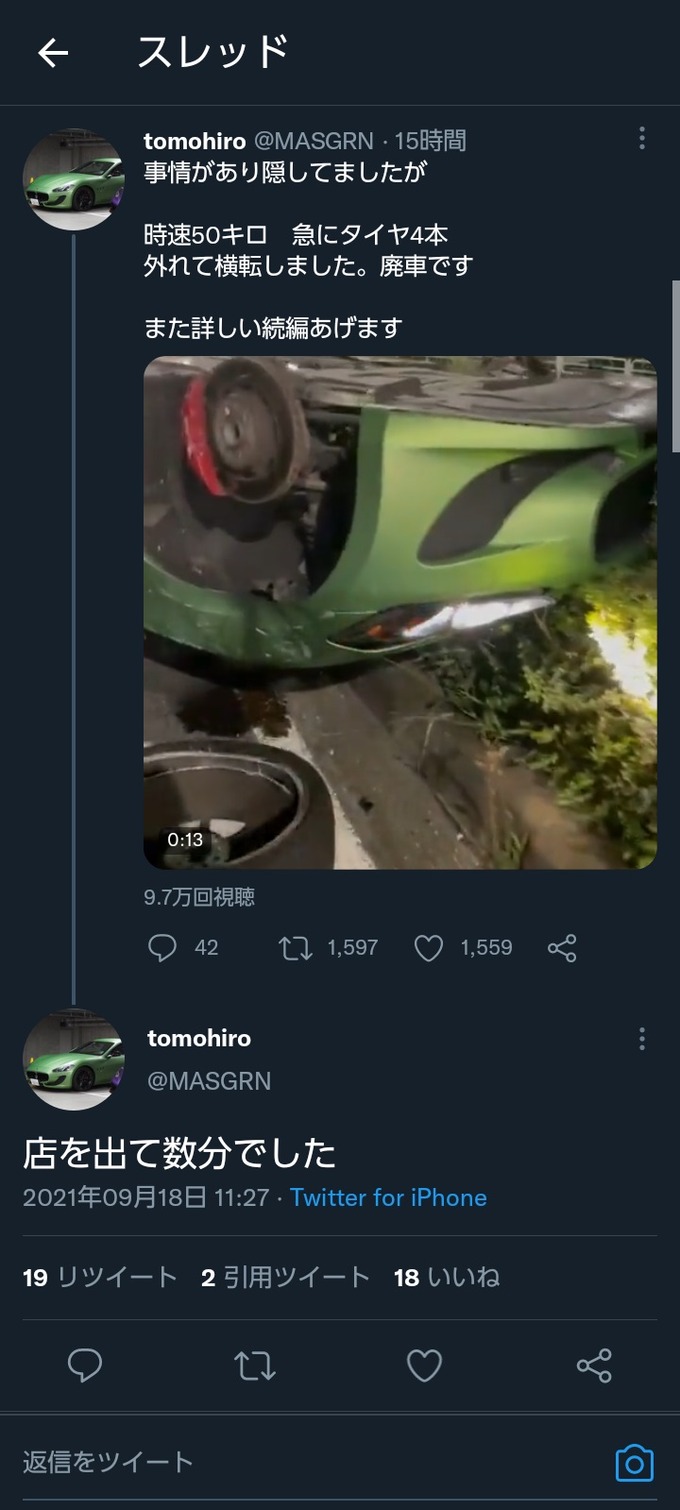Open three-dot menu on second tweet

click(x=642, y=1039)
